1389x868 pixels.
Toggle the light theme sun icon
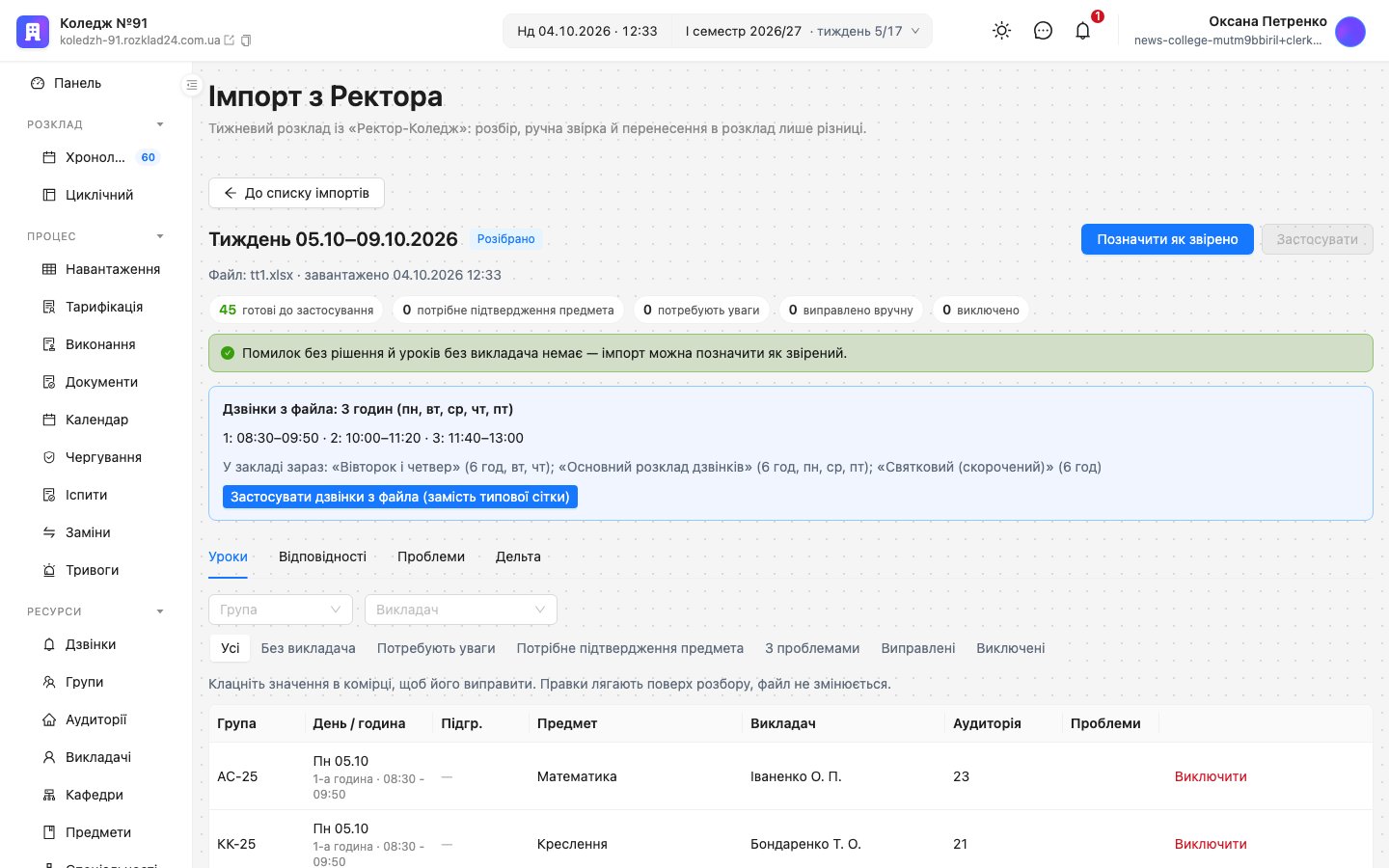coord(1002,31)
